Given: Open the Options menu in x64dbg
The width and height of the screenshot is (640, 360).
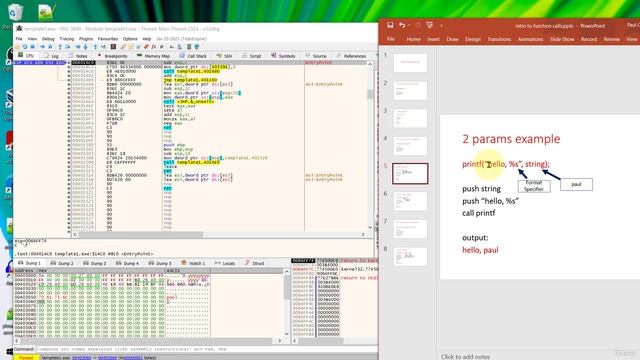Looking at the screenshot, I should tap(130, 39).
